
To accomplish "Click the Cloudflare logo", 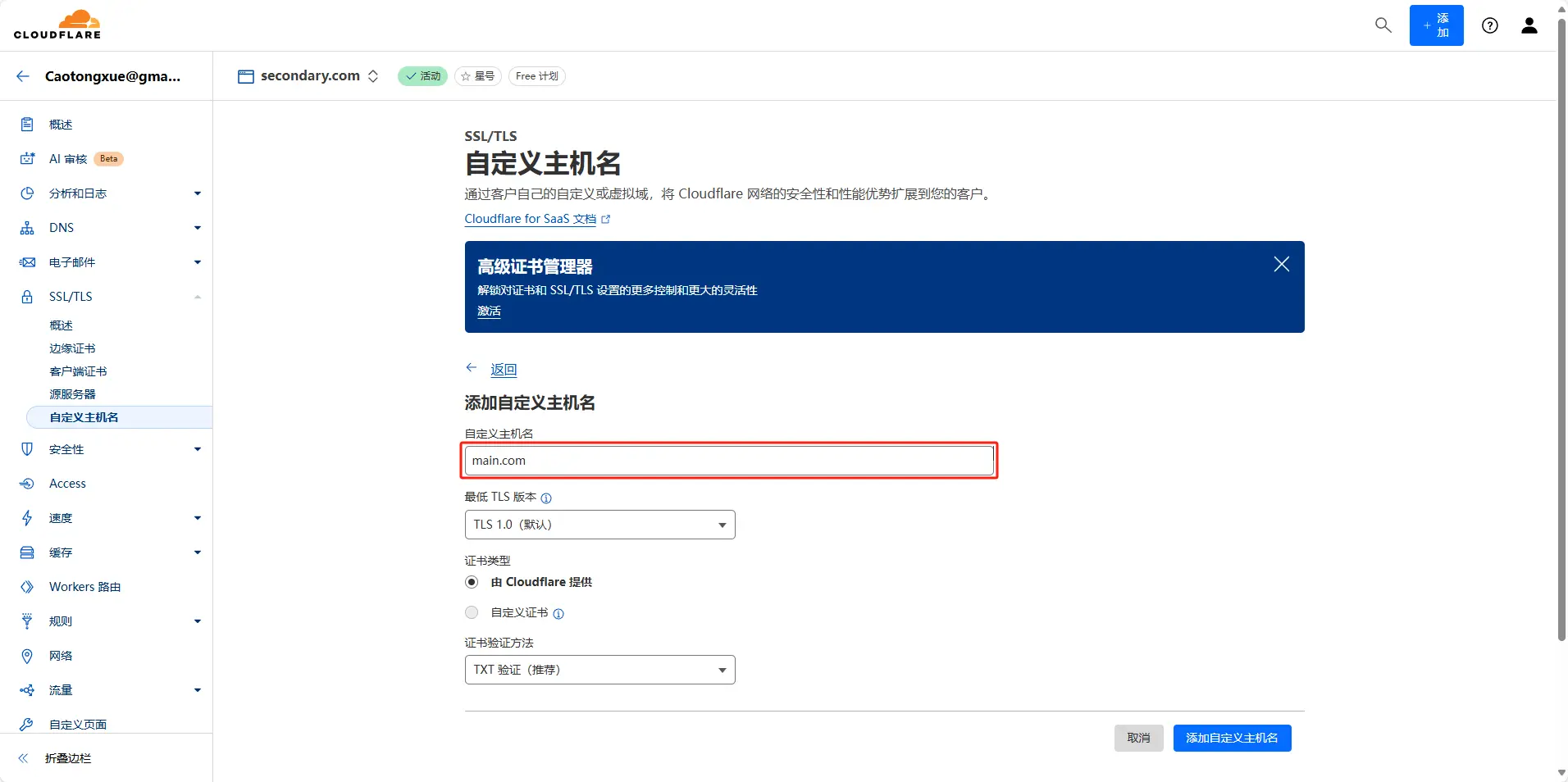I will coord(57,25).
